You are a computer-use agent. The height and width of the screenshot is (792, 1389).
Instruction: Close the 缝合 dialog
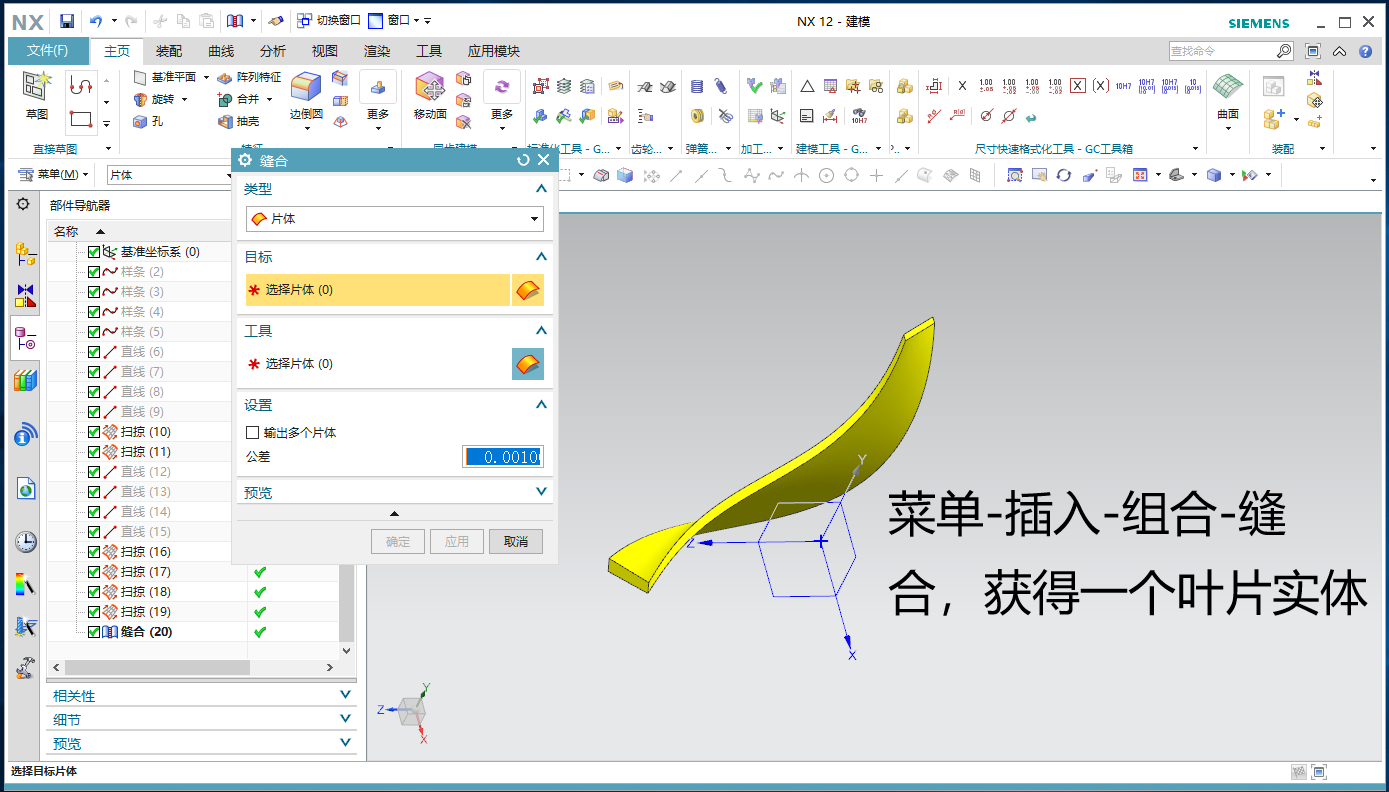coord(543,160)
